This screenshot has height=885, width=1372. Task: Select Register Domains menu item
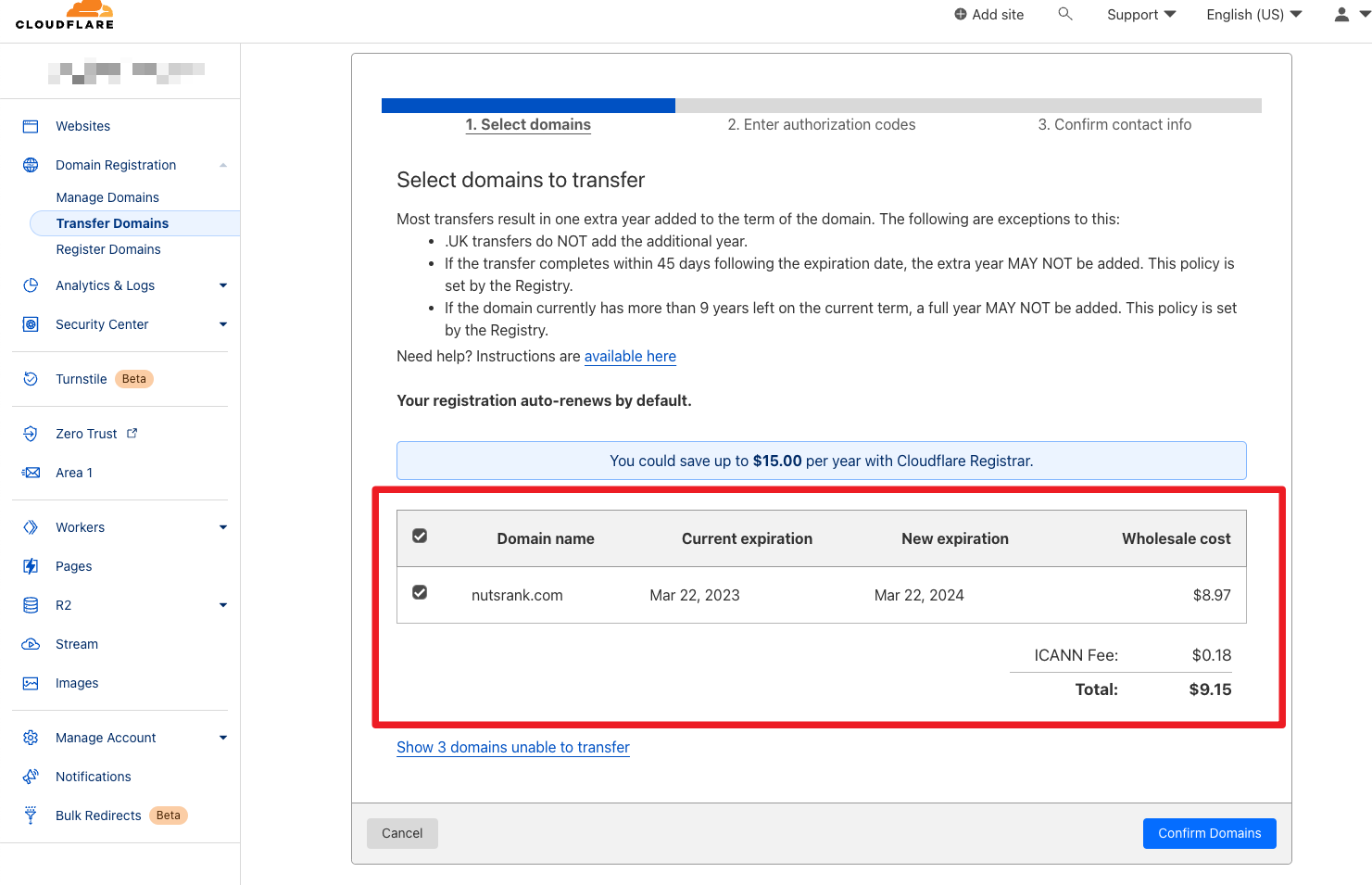[108, 249]
